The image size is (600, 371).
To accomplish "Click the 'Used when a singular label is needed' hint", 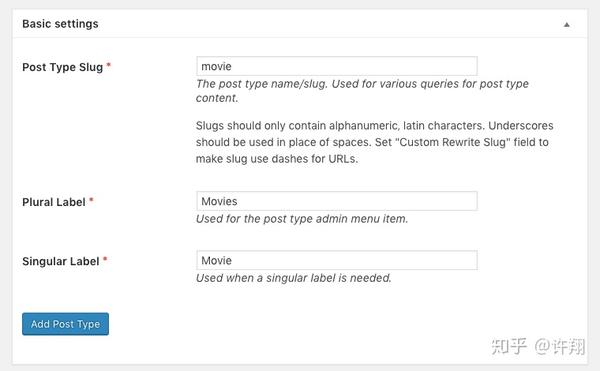I will tap(293, 278).
